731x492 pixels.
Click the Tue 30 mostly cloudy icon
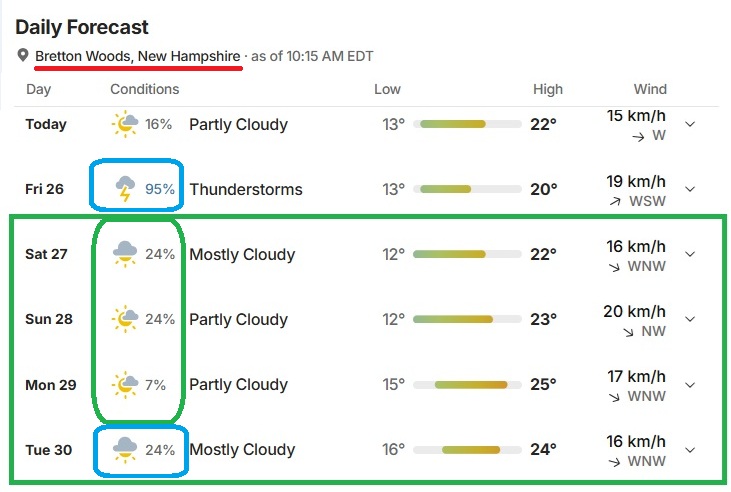125,450
